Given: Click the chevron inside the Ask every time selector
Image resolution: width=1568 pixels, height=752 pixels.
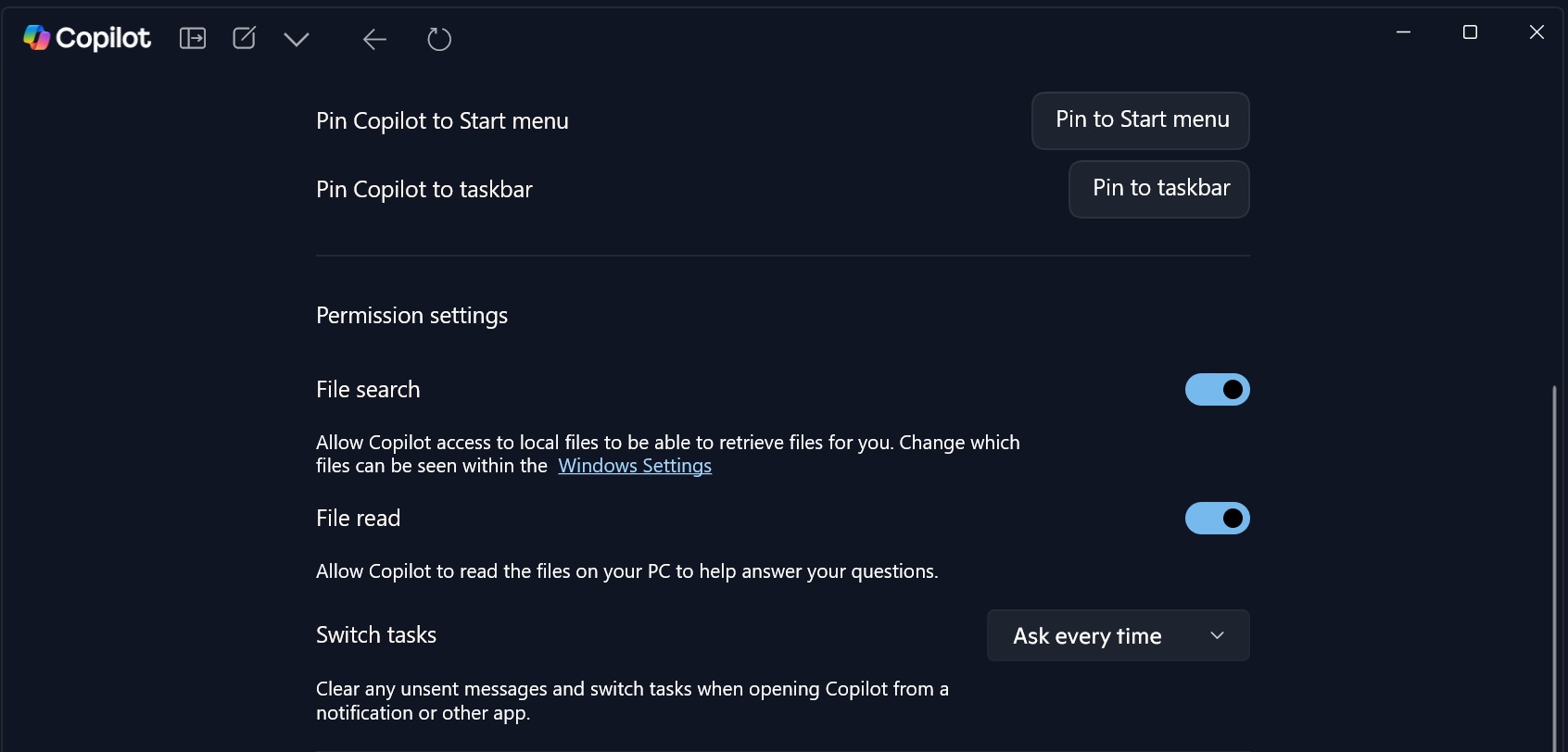Looking at the screenshot, I should (x=1217, y=635).
